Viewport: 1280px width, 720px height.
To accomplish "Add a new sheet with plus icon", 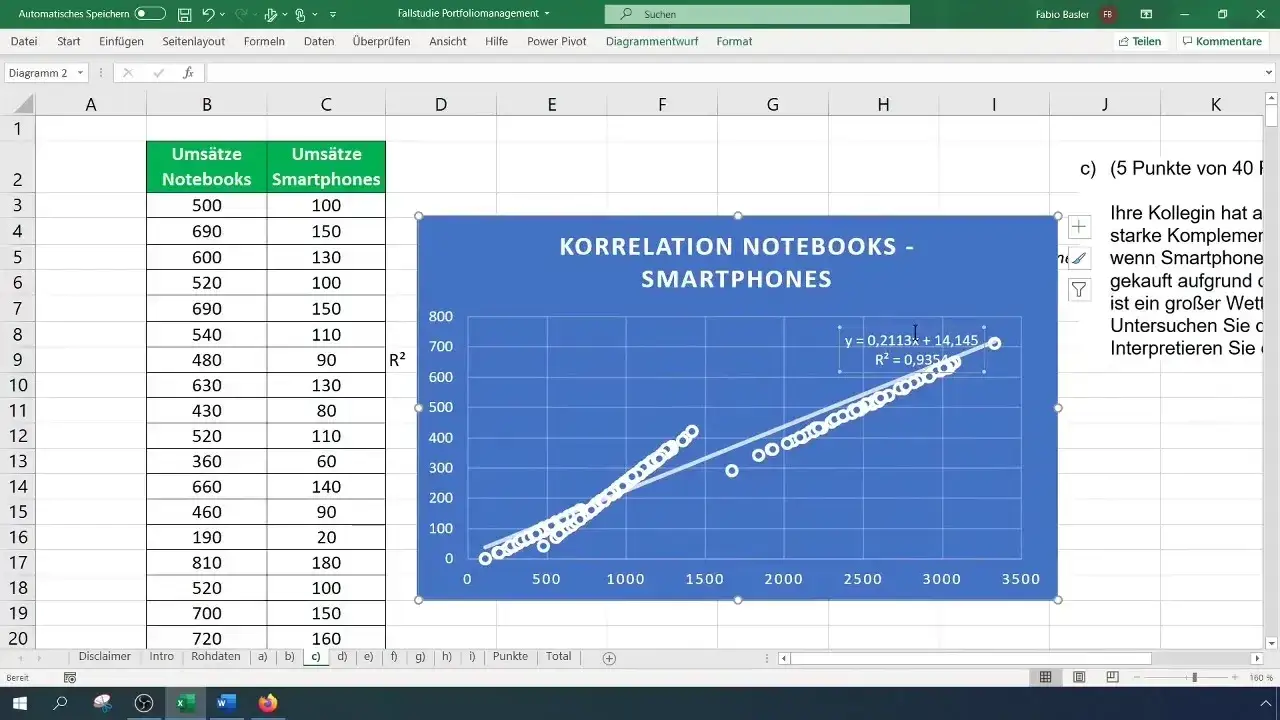I will coord(609,658).
